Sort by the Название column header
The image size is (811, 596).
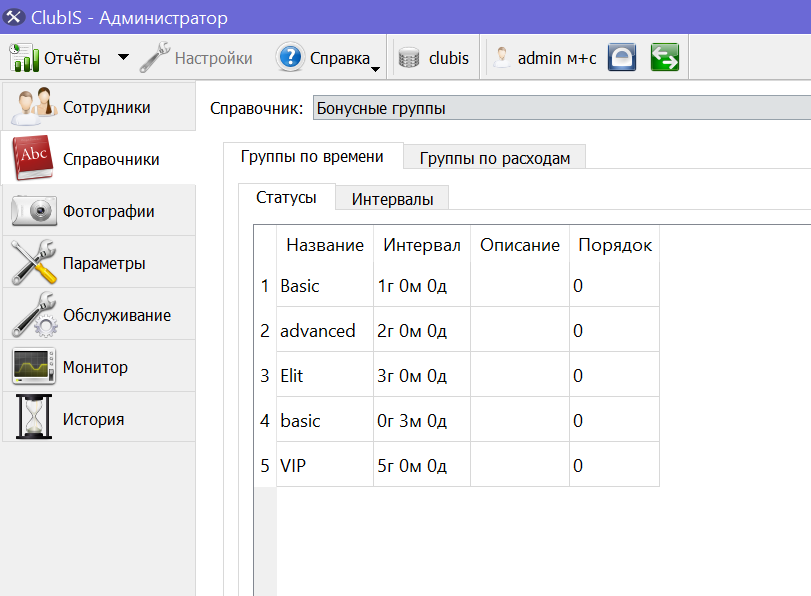[325, 245]
